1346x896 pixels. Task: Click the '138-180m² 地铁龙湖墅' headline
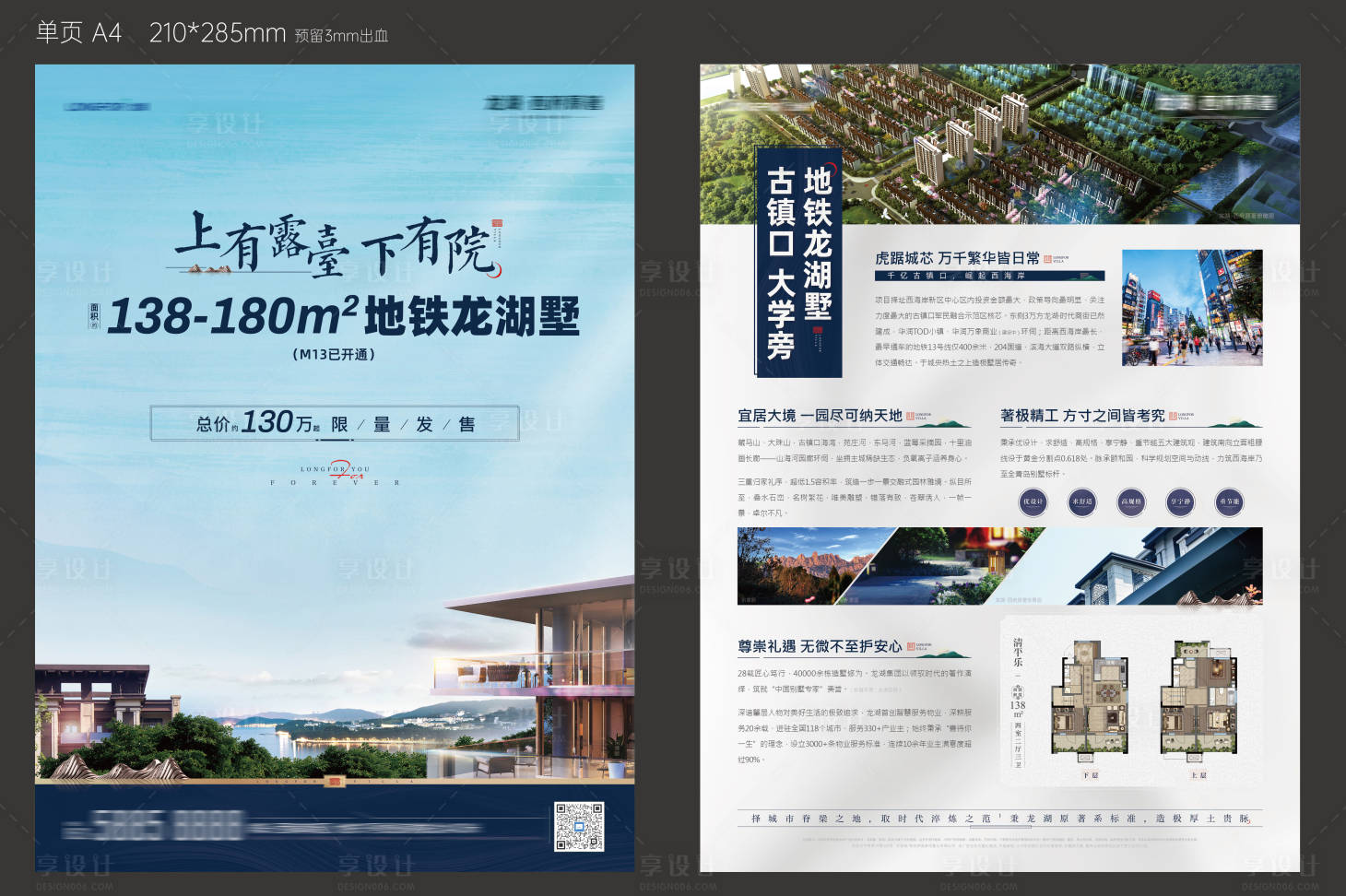343,315
